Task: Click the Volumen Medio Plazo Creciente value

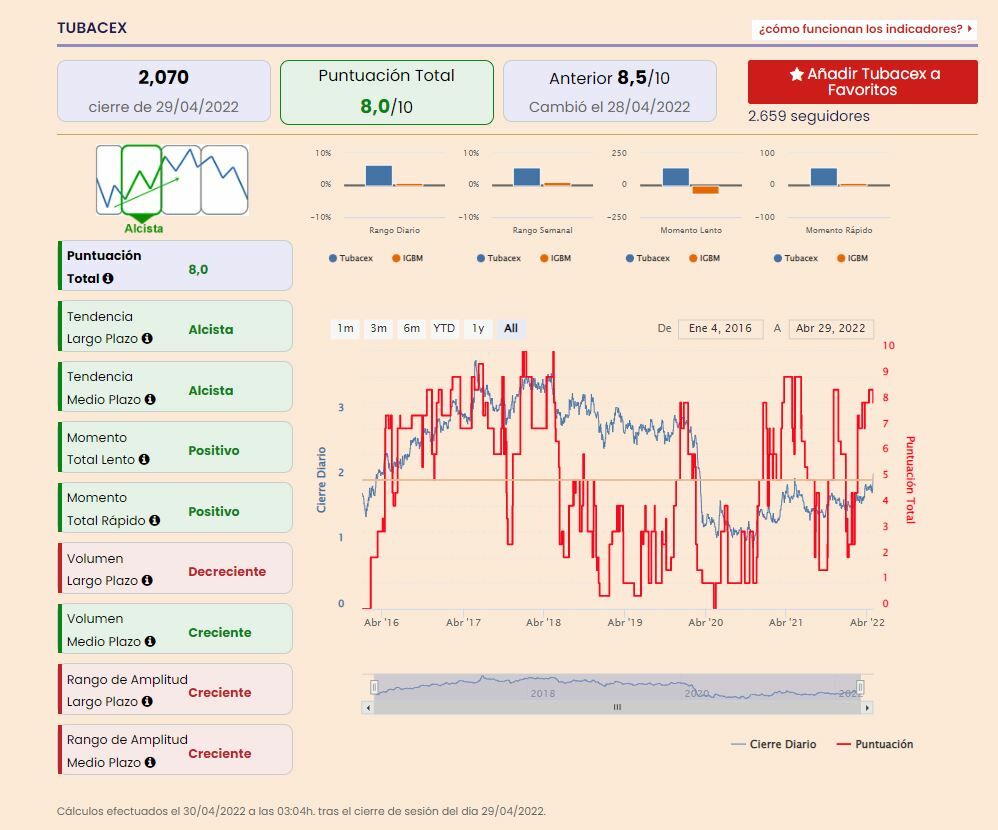Action: click(220, 633)
